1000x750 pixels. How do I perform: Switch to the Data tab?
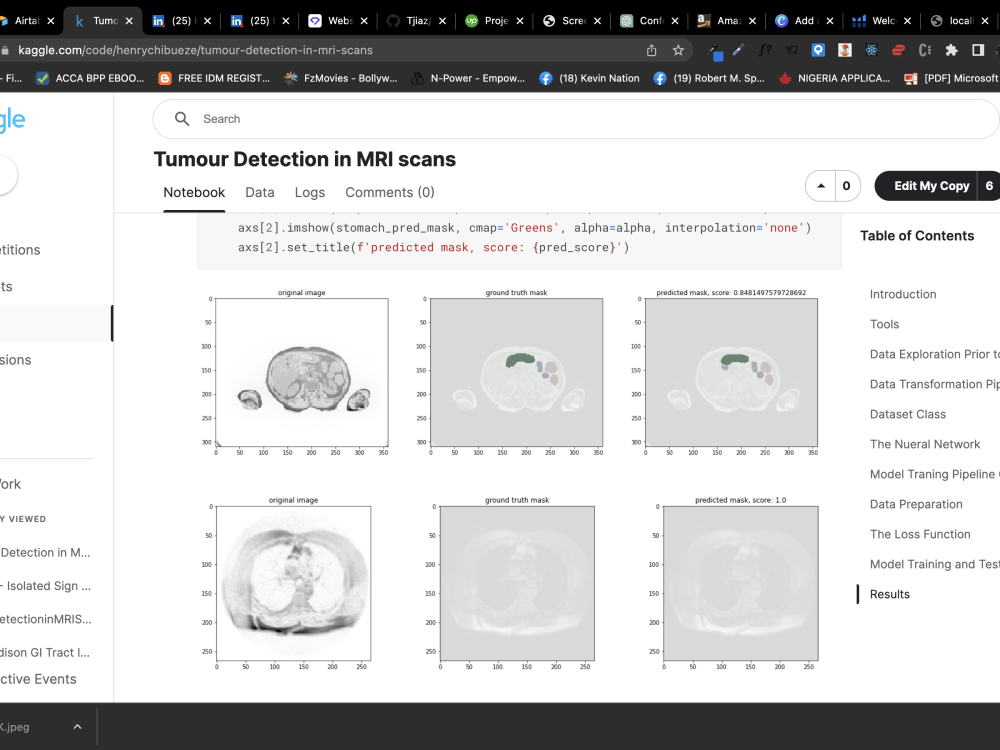tap(259, 192)
